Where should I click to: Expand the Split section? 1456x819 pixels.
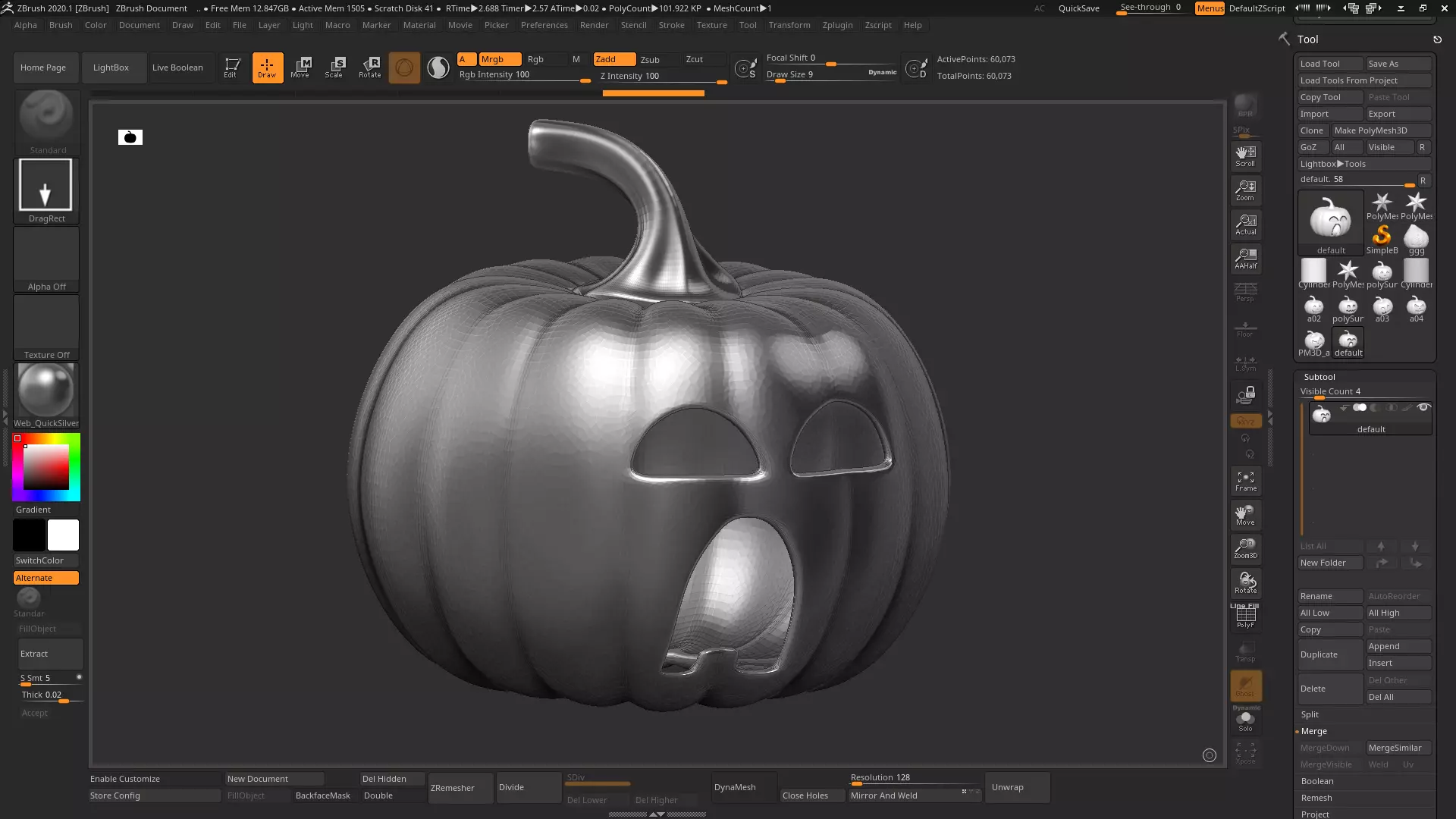click(x=1310, y=714)
